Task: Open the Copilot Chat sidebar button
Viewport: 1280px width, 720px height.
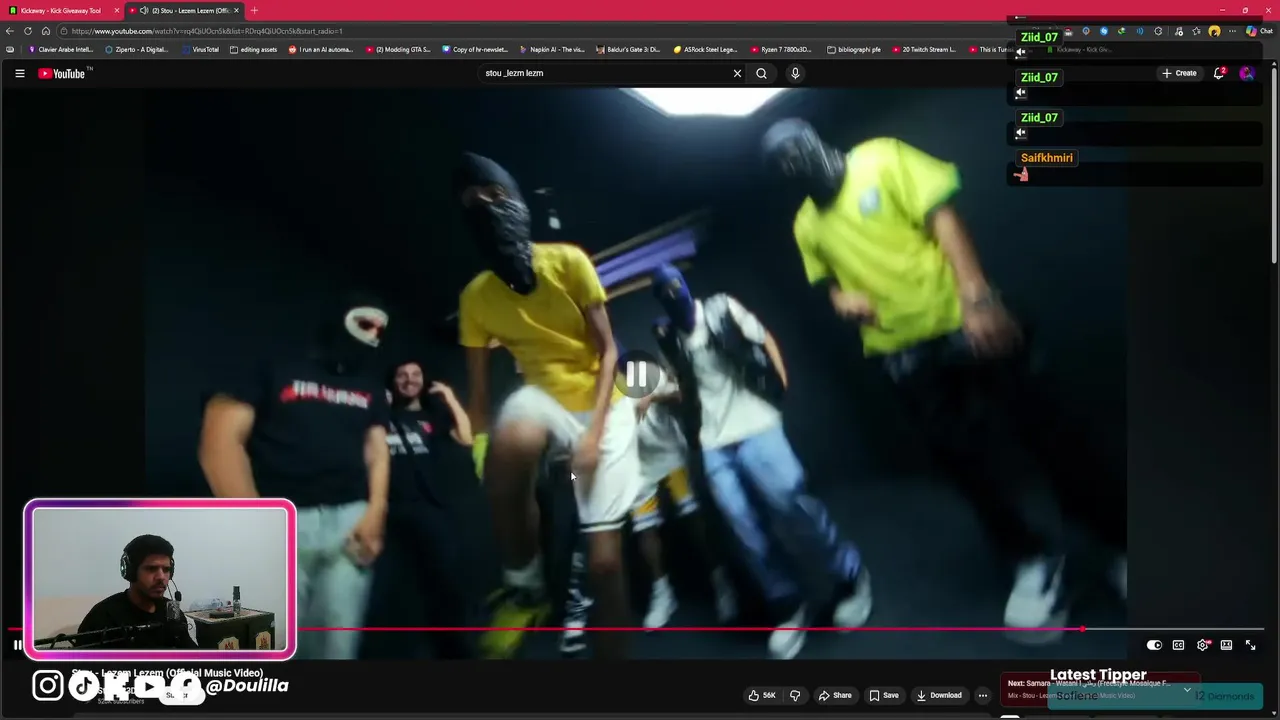Action: [1259, 31]
